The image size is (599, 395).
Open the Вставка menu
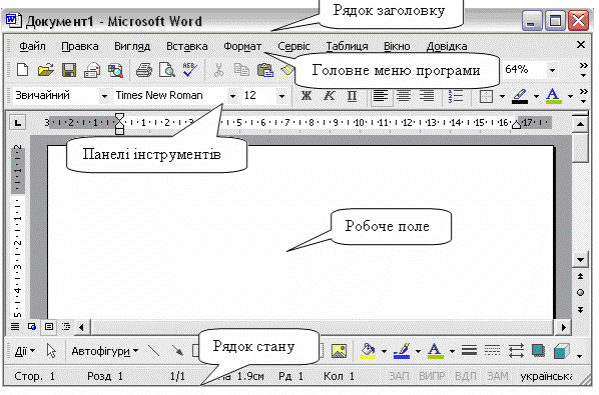click(187, 46)
